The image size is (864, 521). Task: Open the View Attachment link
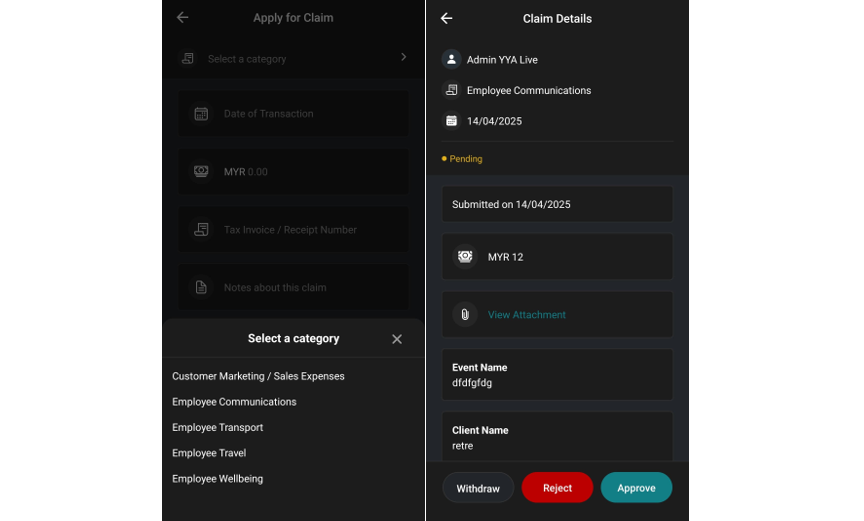[527, 315]
